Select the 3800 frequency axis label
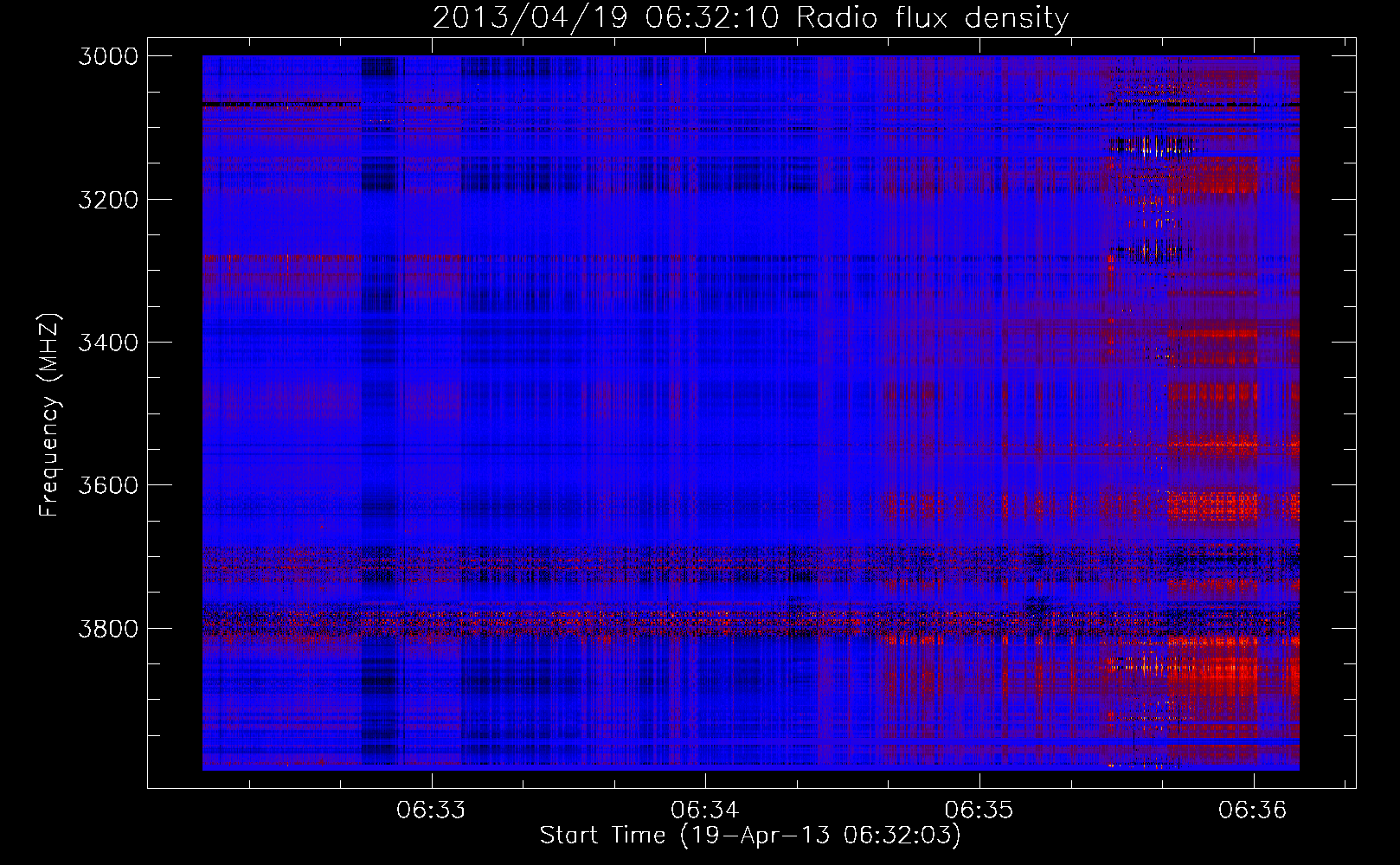 [x=108, y=628]
